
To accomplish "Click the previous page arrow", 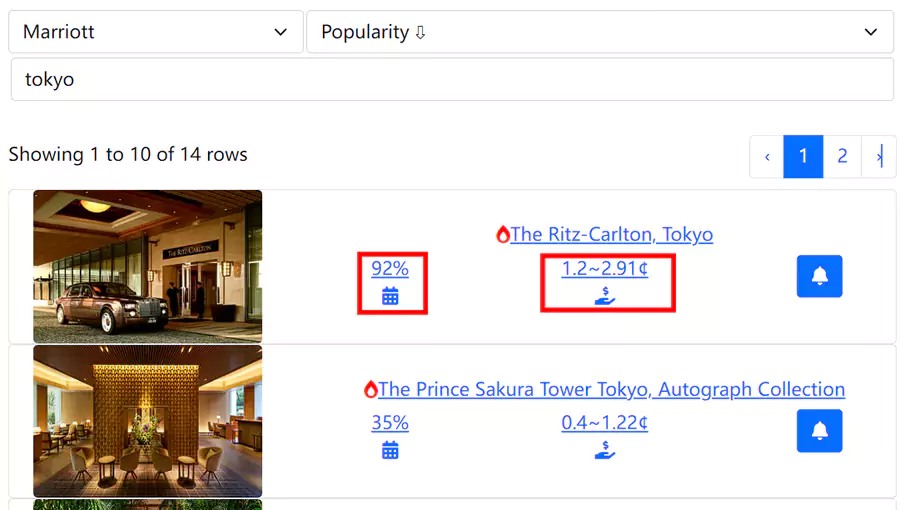I will (x=767, y=156).
